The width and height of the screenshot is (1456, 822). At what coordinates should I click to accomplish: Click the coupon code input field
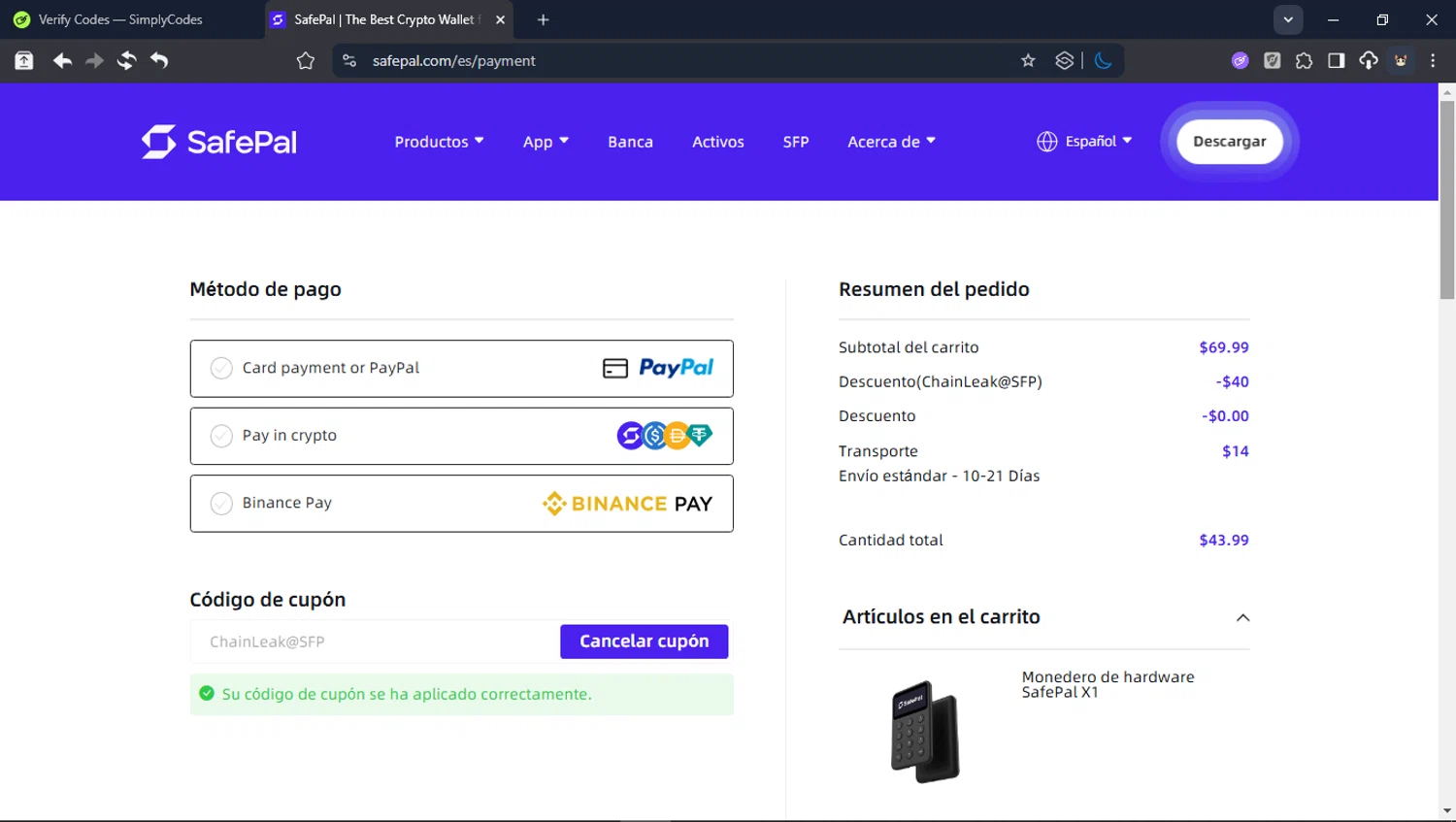click(375, 641)
